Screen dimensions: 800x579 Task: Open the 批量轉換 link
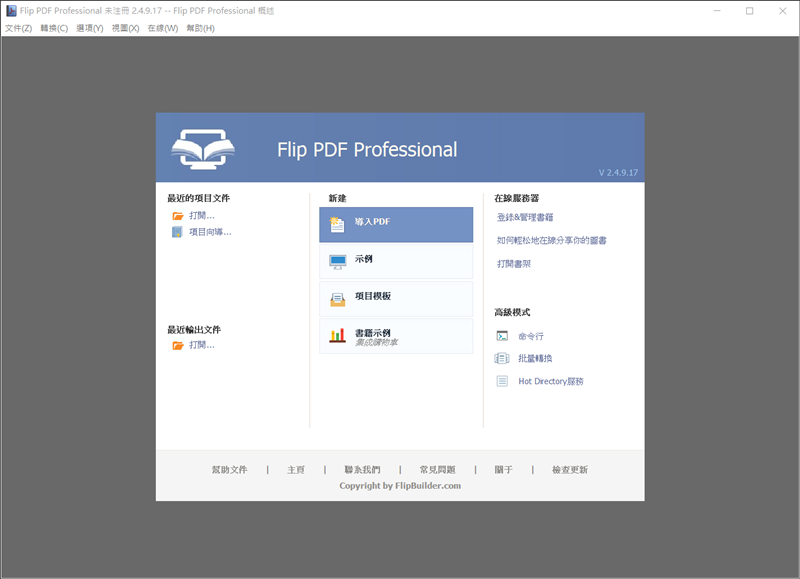(535, 359)
